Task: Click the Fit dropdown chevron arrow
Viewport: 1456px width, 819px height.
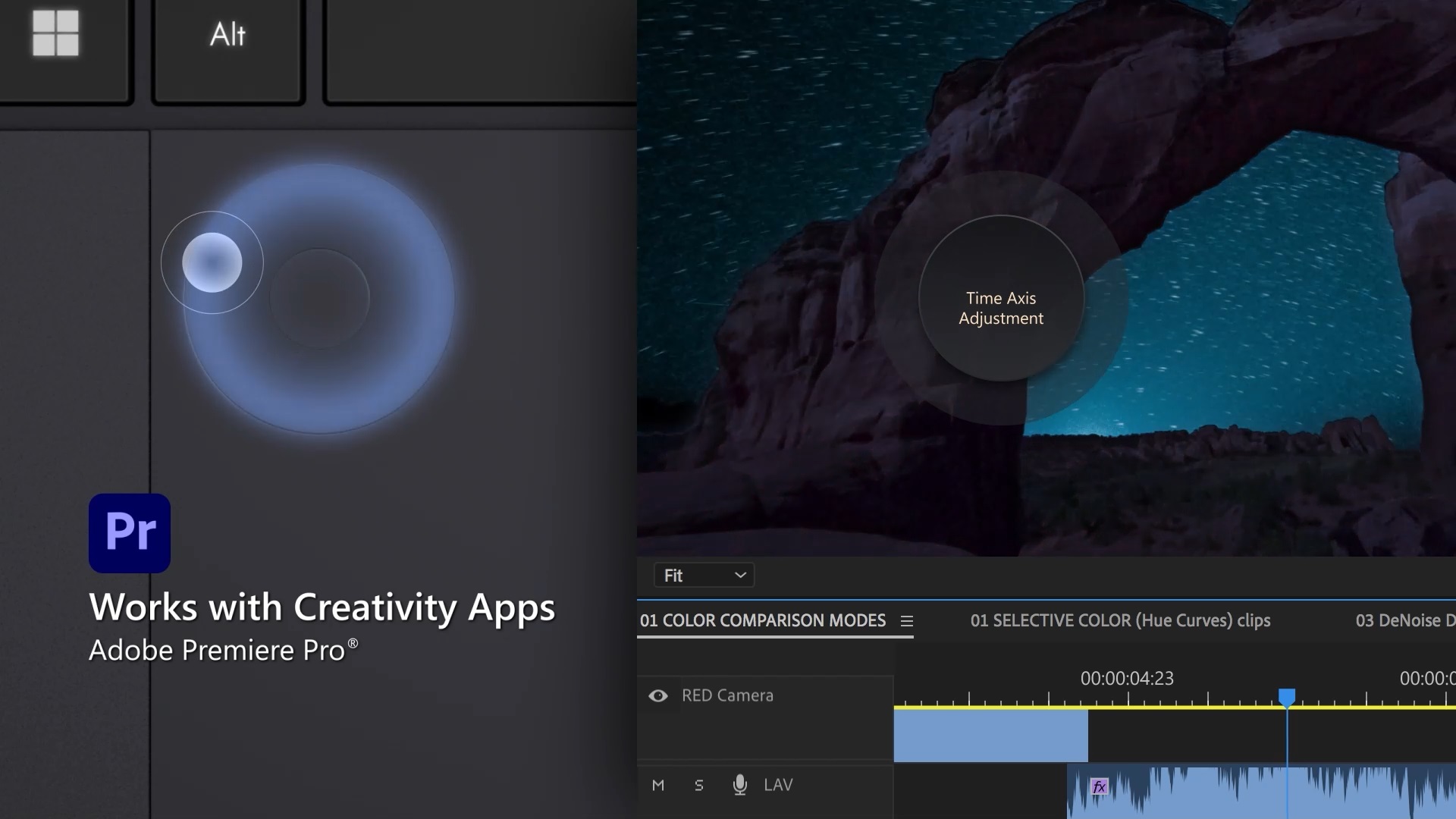Action: click(x=740, y=576)
